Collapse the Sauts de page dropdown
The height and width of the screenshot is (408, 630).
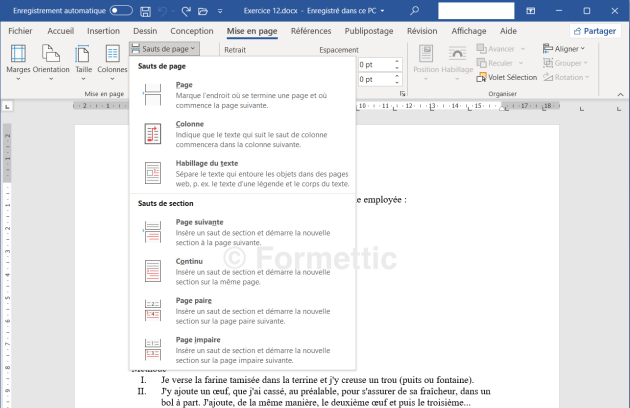[x=164, y=48]
